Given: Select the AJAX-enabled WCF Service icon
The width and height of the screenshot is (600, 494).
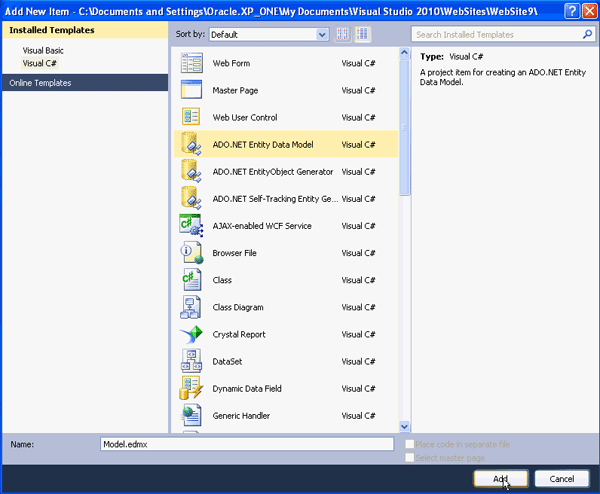Looking at the screenshot, I should [191, 225].
